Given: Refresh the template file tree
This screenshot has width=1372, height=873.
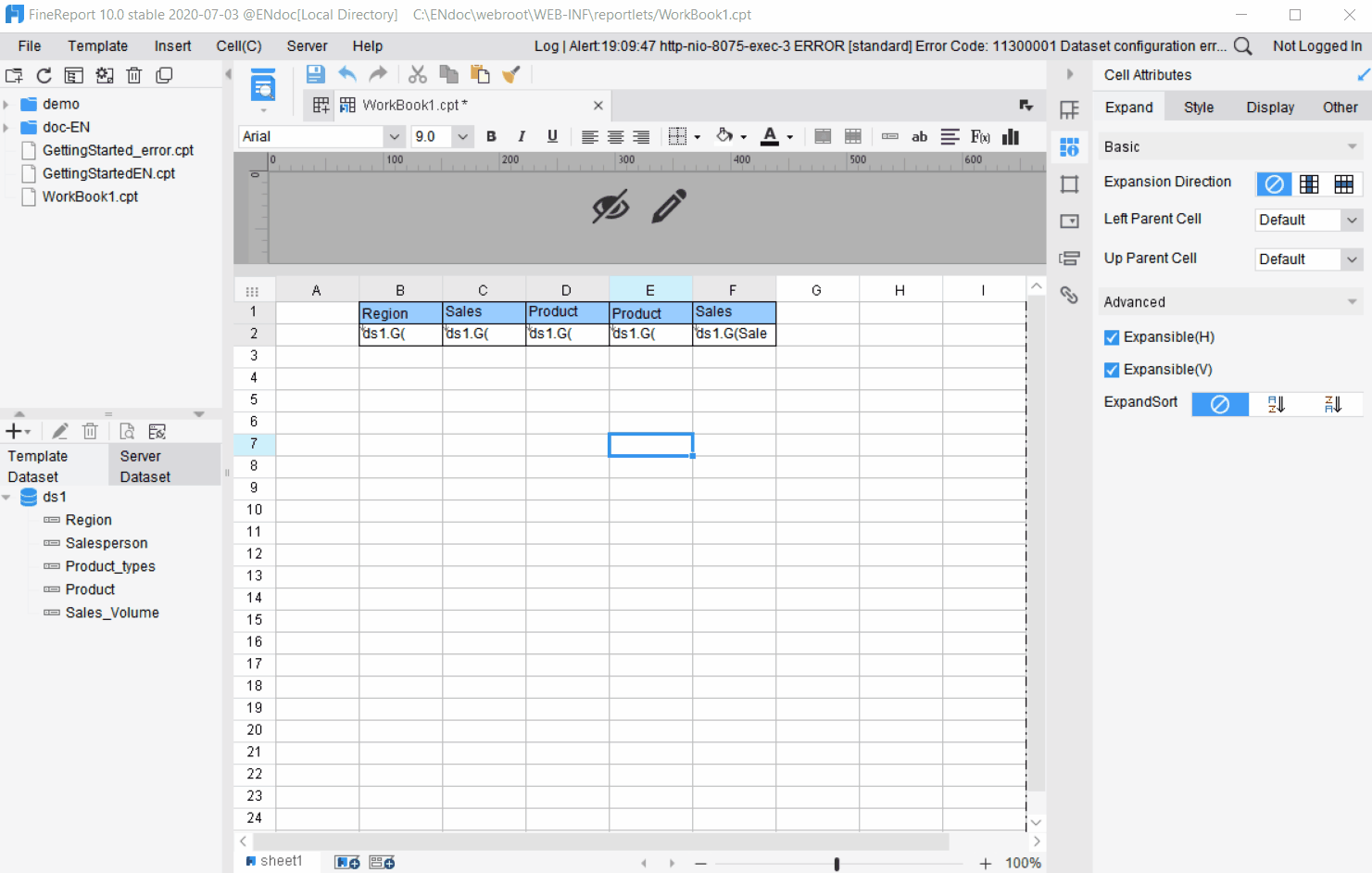Looking at the screenshot, I should click(44, 76).
